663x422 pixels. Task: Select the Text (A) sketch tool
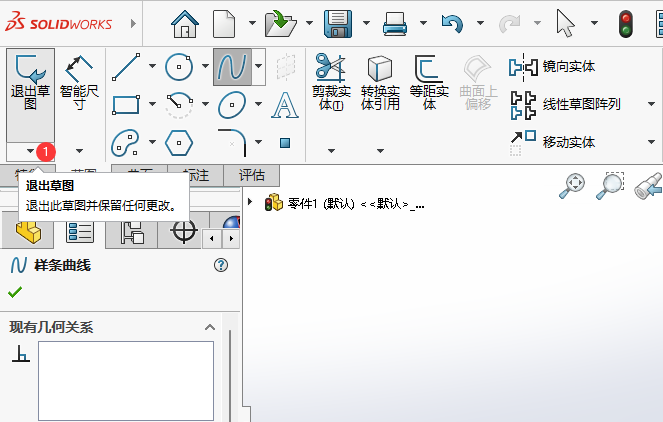(285, 105)
